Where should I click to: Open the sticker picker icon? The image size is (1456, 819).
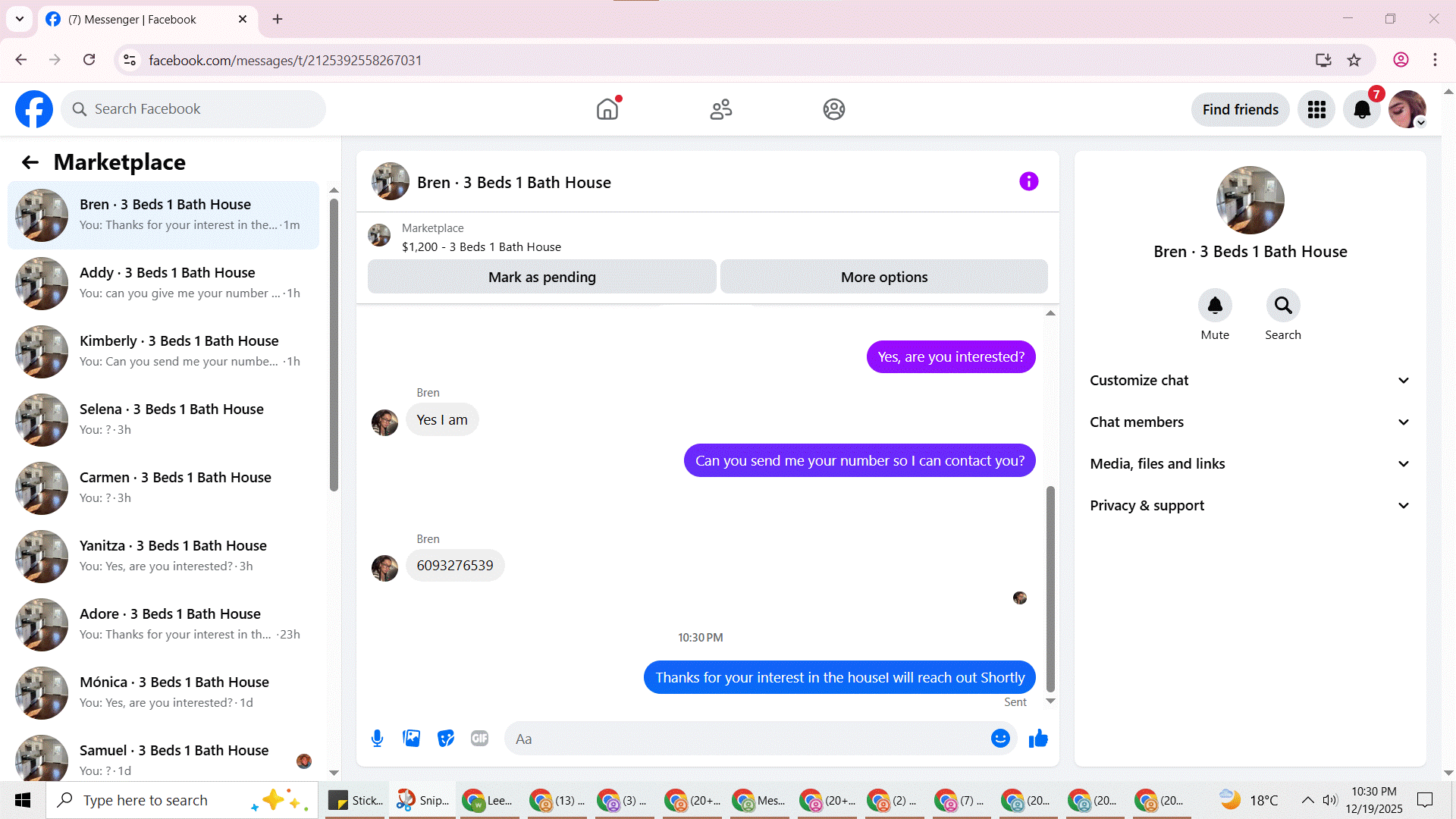point(445,738)
